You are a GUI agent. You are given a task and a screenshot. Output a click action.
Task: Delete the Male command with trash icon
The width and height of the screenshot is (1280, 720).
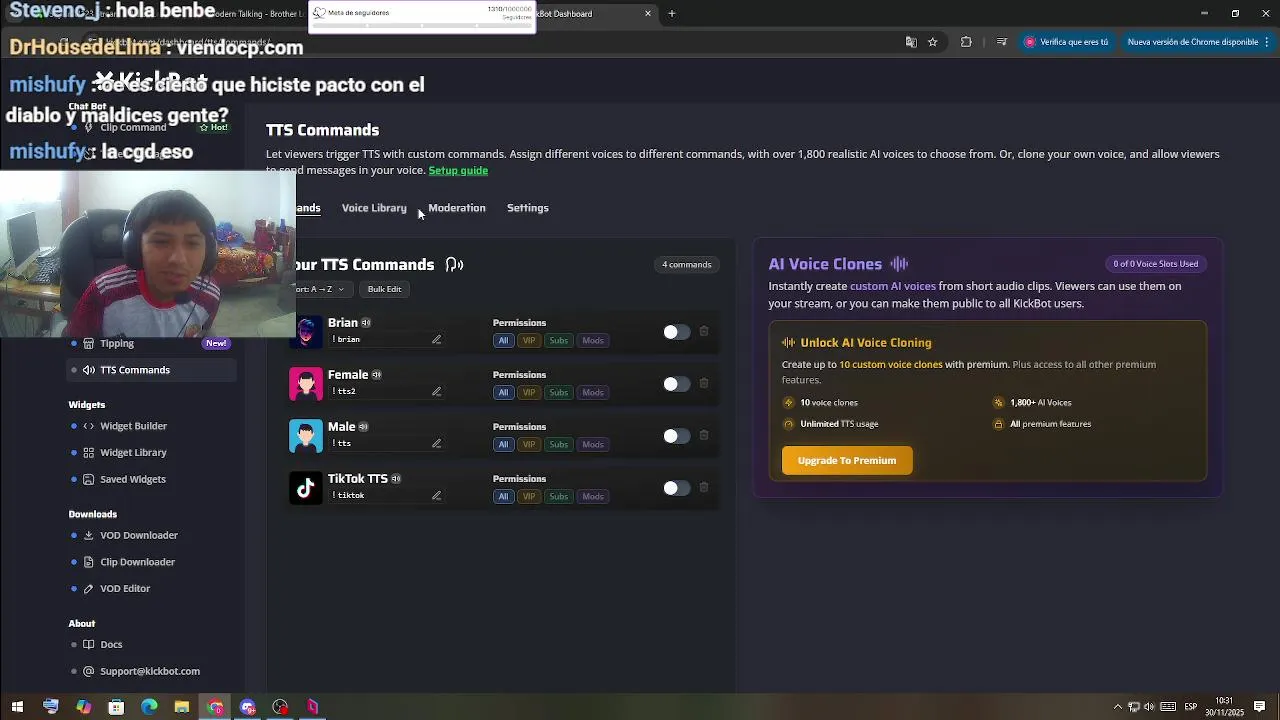coord(704,435)
